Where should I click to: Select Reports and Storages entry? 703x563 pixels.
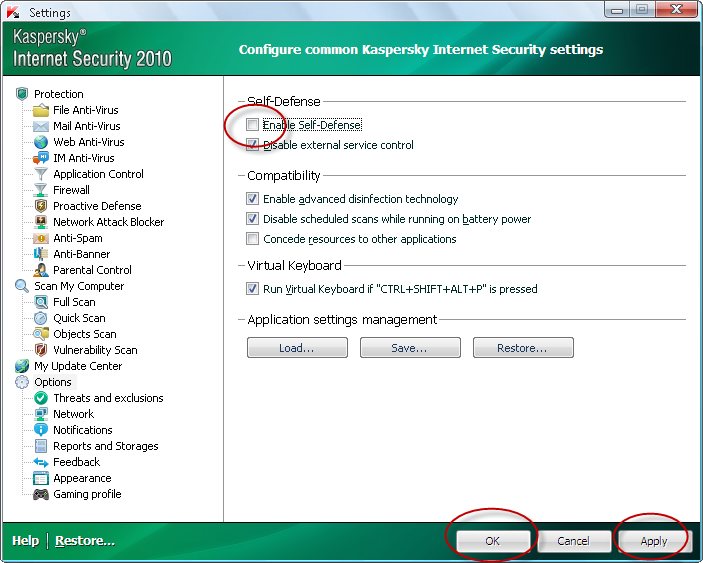click(x=105, y=446)
